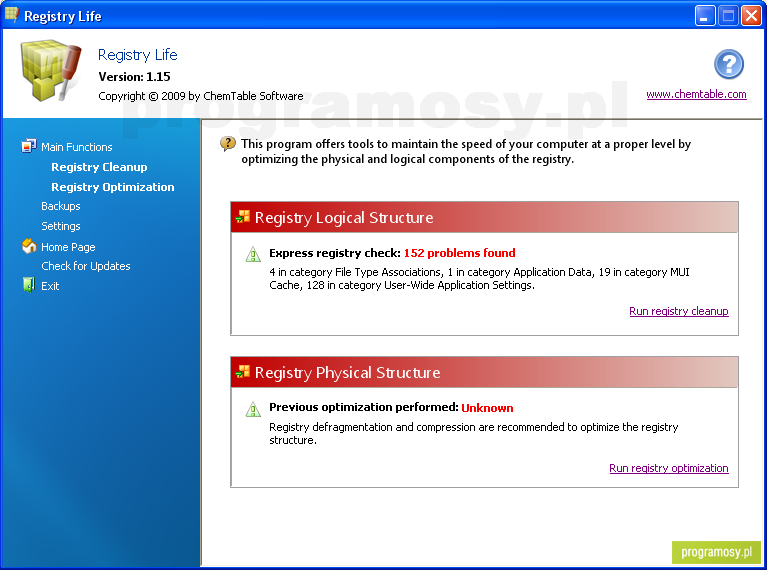Viewport: 767px width, 570px height.
Task: Click the green Exit door icon
Action: (x=29, y=285)
